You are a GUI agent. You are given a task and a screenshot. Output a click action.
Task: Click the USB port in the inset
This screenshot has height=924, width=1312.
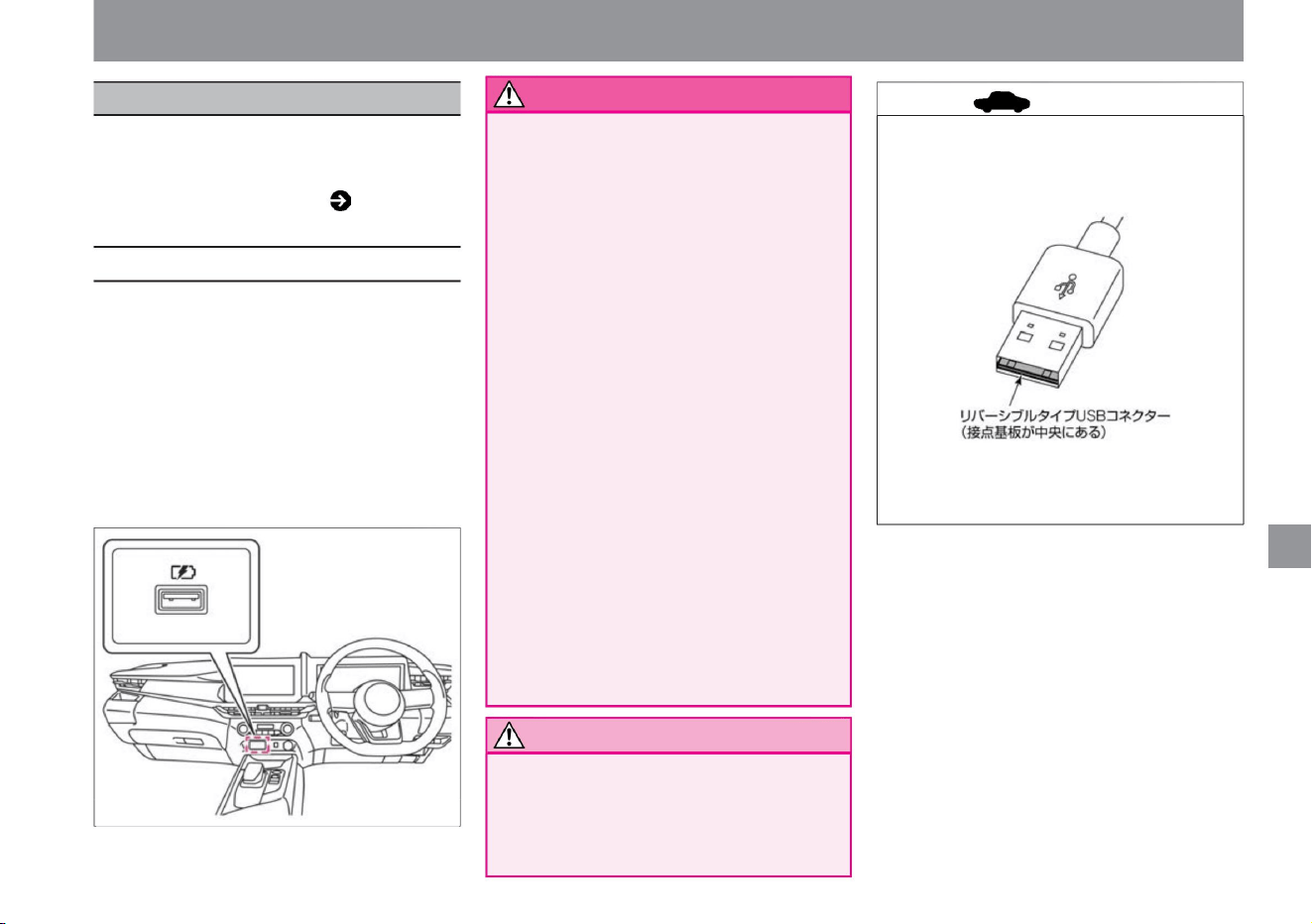pyautogui.click(x=180, y=600)
